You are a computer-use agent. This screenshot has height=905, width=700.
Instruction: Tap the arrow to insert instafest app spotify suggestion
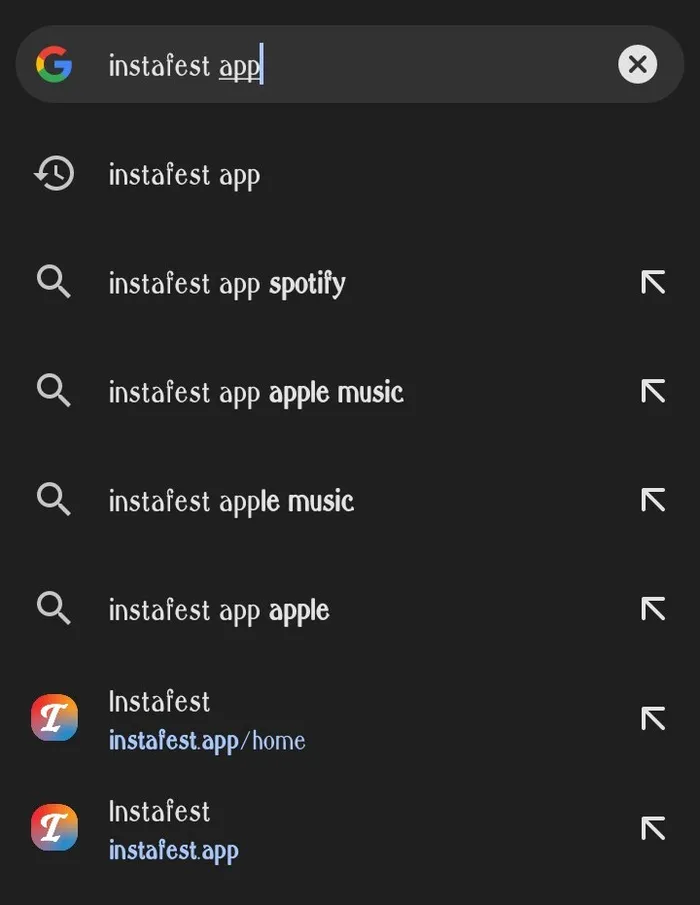coord(652,282)
